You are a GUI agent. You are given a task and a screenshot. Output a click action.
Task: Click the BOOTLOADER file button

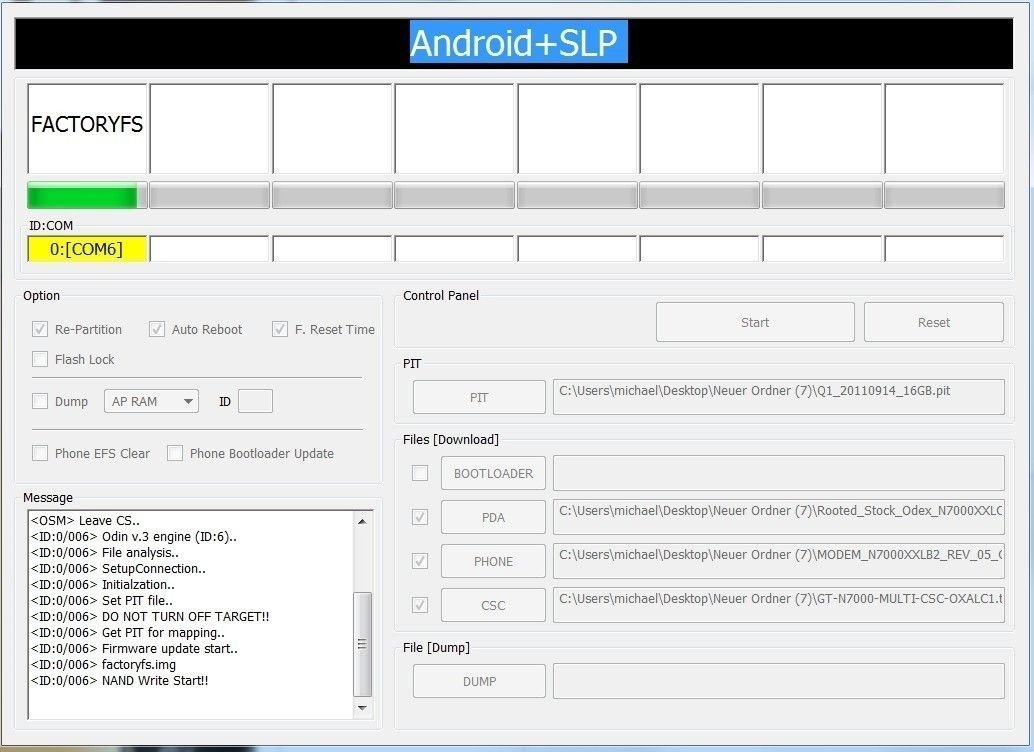point(493,473)
